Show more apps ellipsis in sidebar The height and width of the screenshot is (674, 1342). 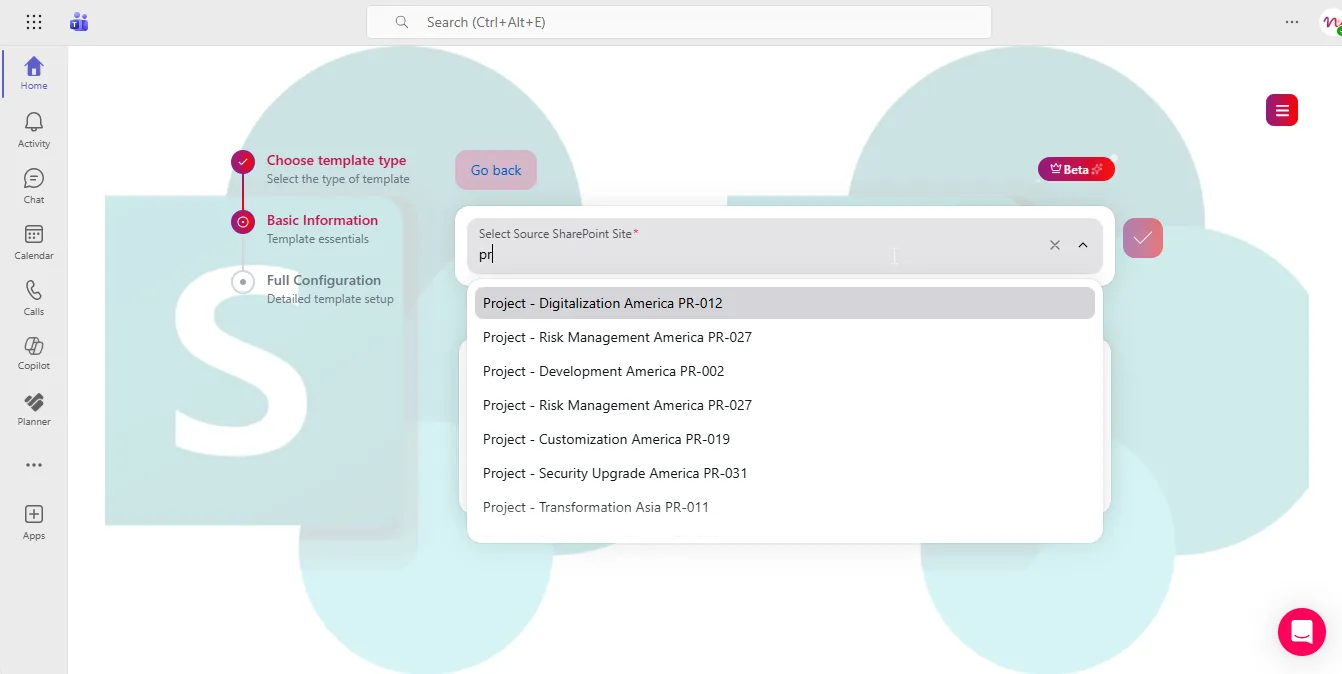pyautogui.click(x=34, y=465)
